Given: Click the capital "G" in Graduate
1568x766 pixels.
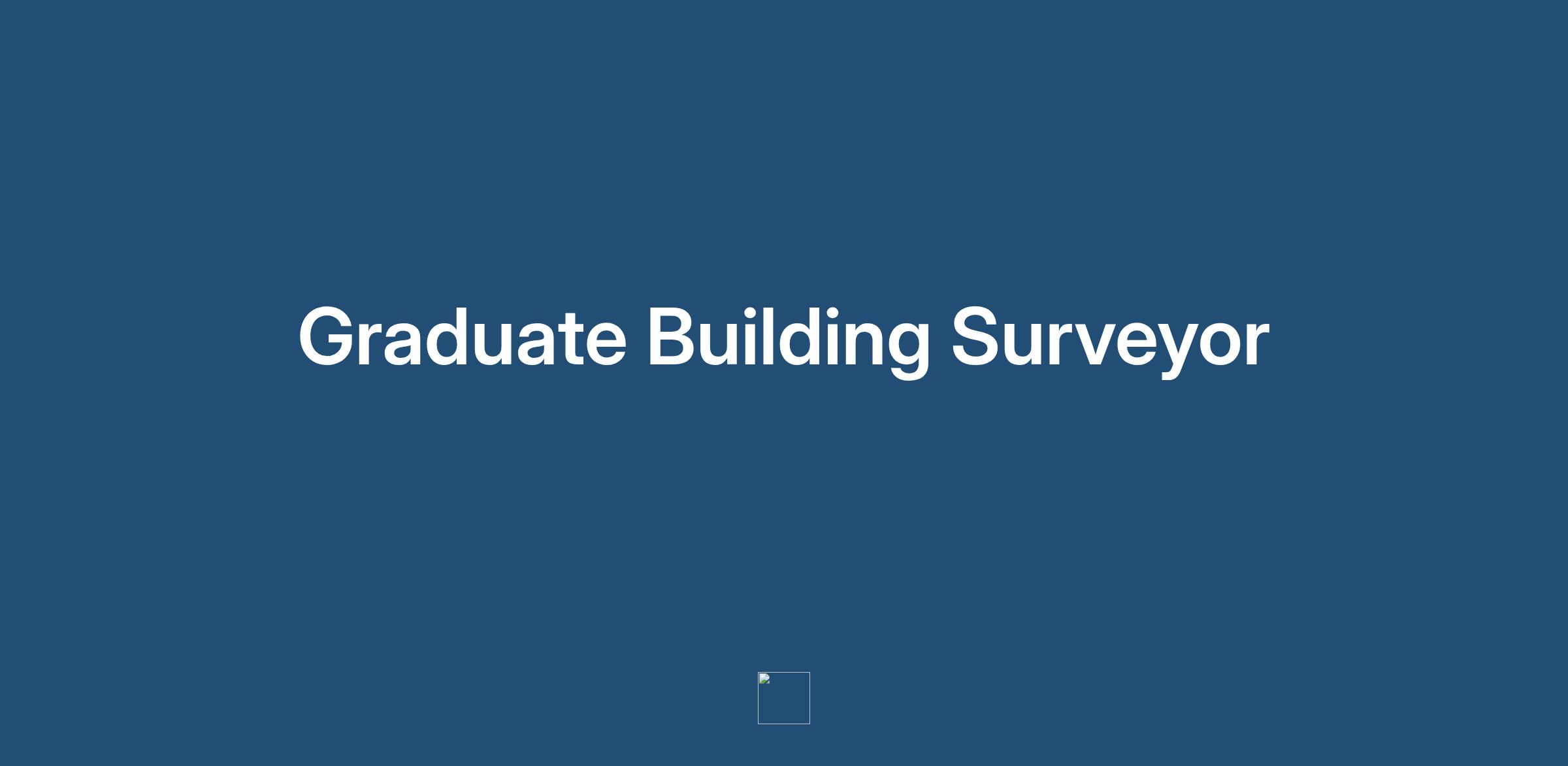Looking at the screenshot, I should point(325,337).
